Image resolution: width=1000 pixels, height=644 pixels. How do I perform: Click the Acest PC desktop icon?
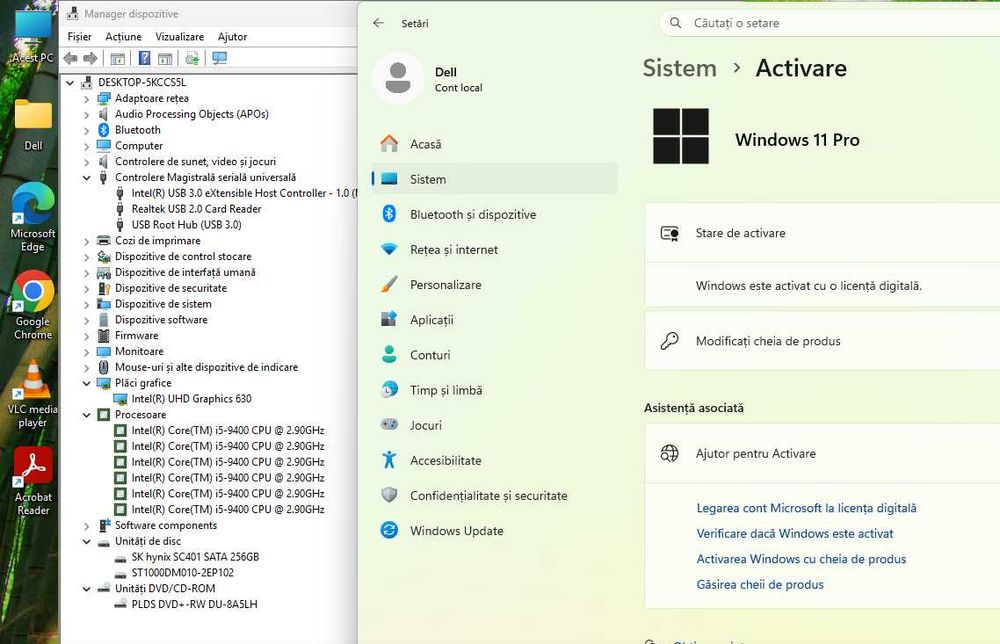tap(33, 38)
